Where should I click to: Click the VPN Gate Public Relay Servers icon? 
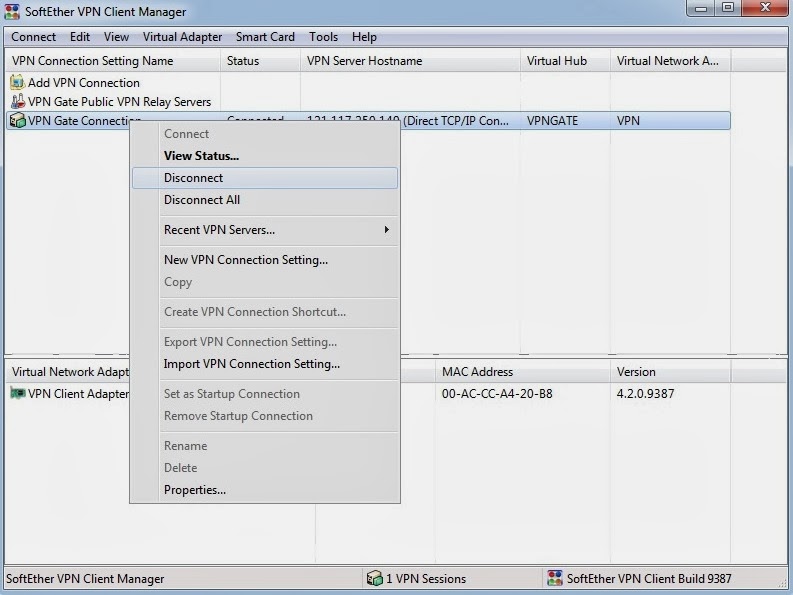[x=18, y=102]
